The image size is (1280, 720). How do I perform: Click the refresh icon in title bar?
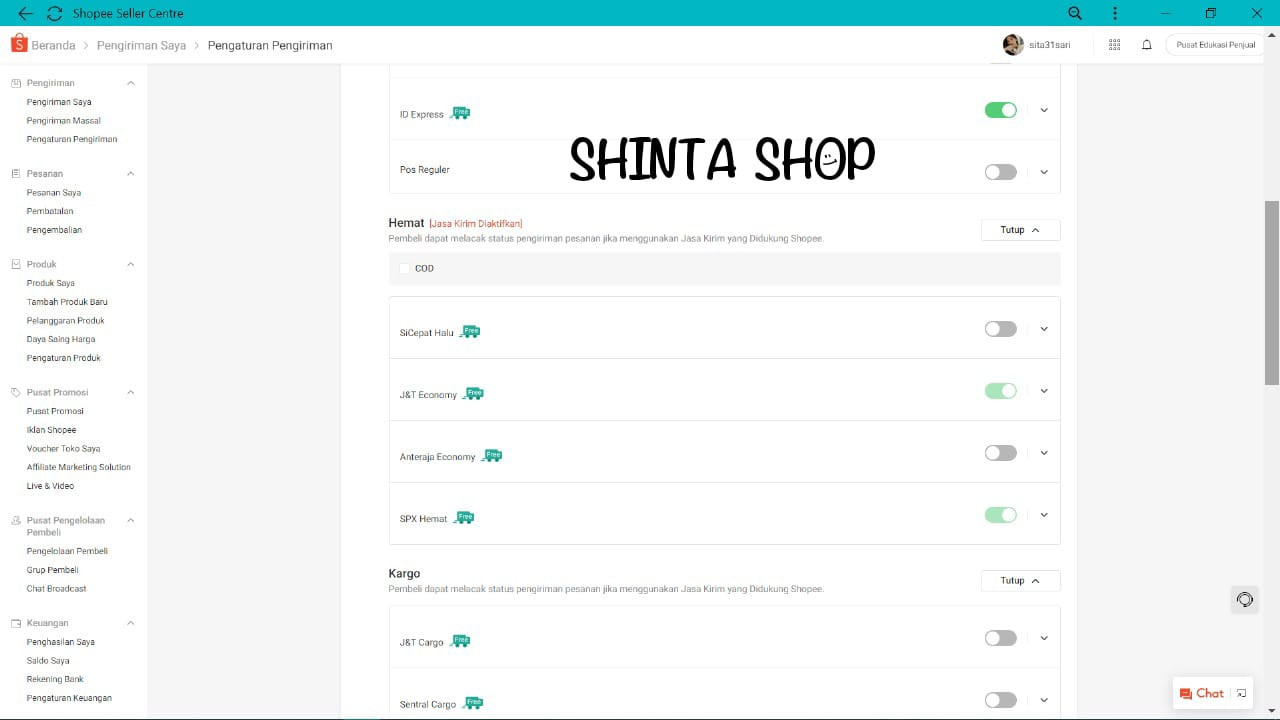[x=54, y=13]
